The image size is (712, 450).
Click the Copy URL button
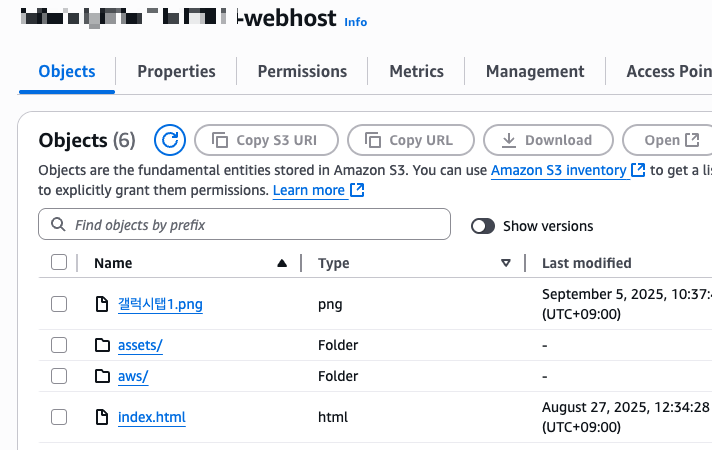coord(410,140)
